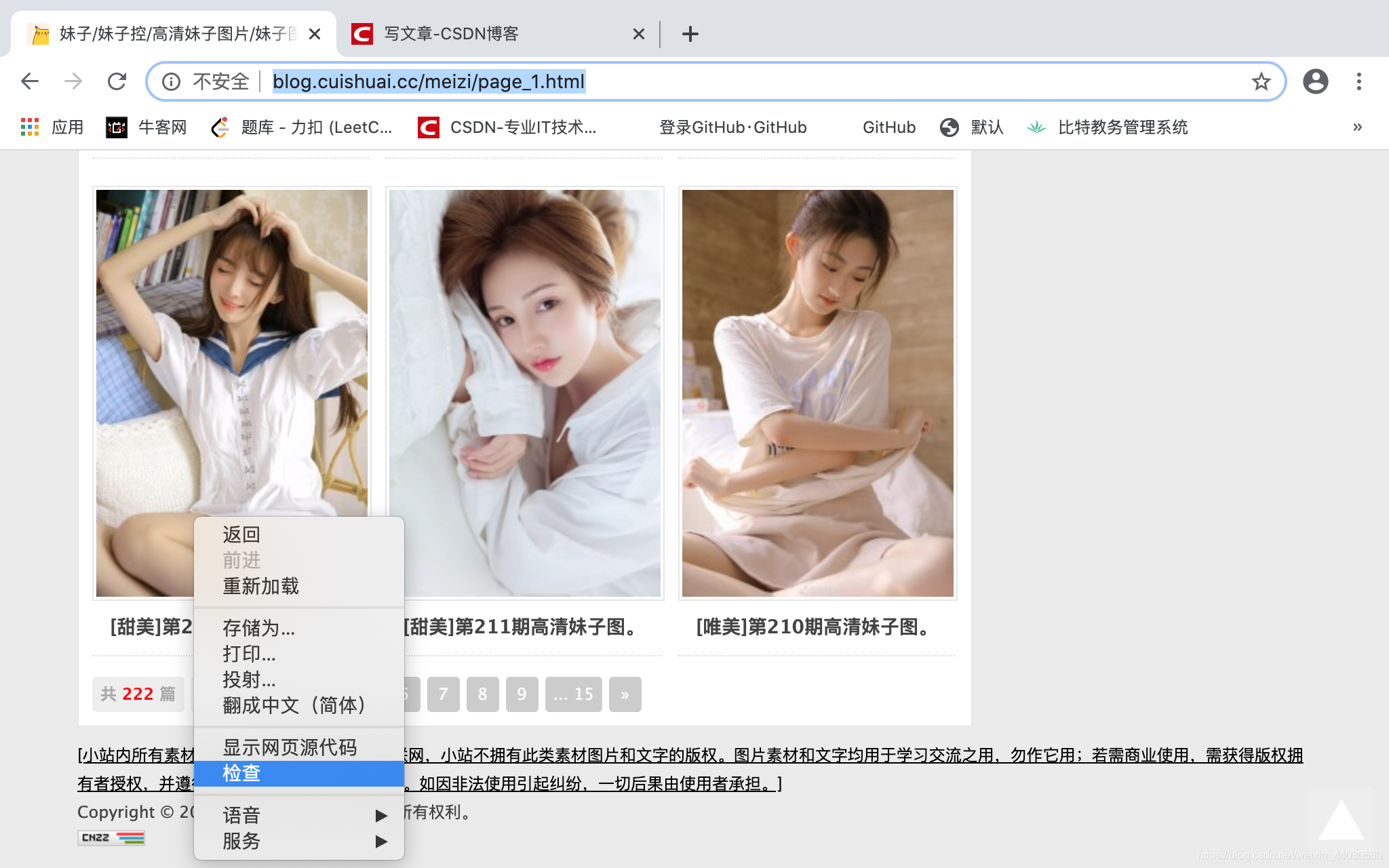The width and height of the screenshot is (1389, 868).
Task: Click the site info security icon
Action: (x=171, y=81)
